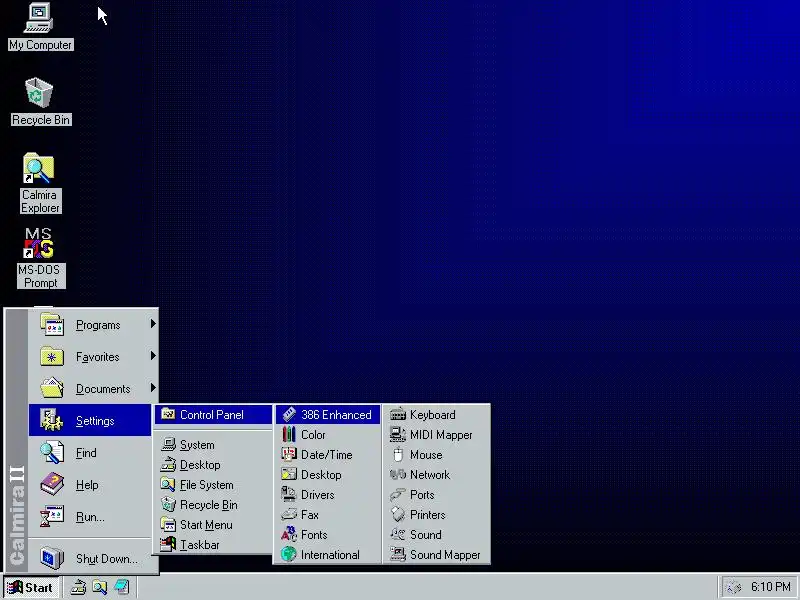
Task: Open Sound Mapper in the Control Panel menu
Action: click(436, 554)
